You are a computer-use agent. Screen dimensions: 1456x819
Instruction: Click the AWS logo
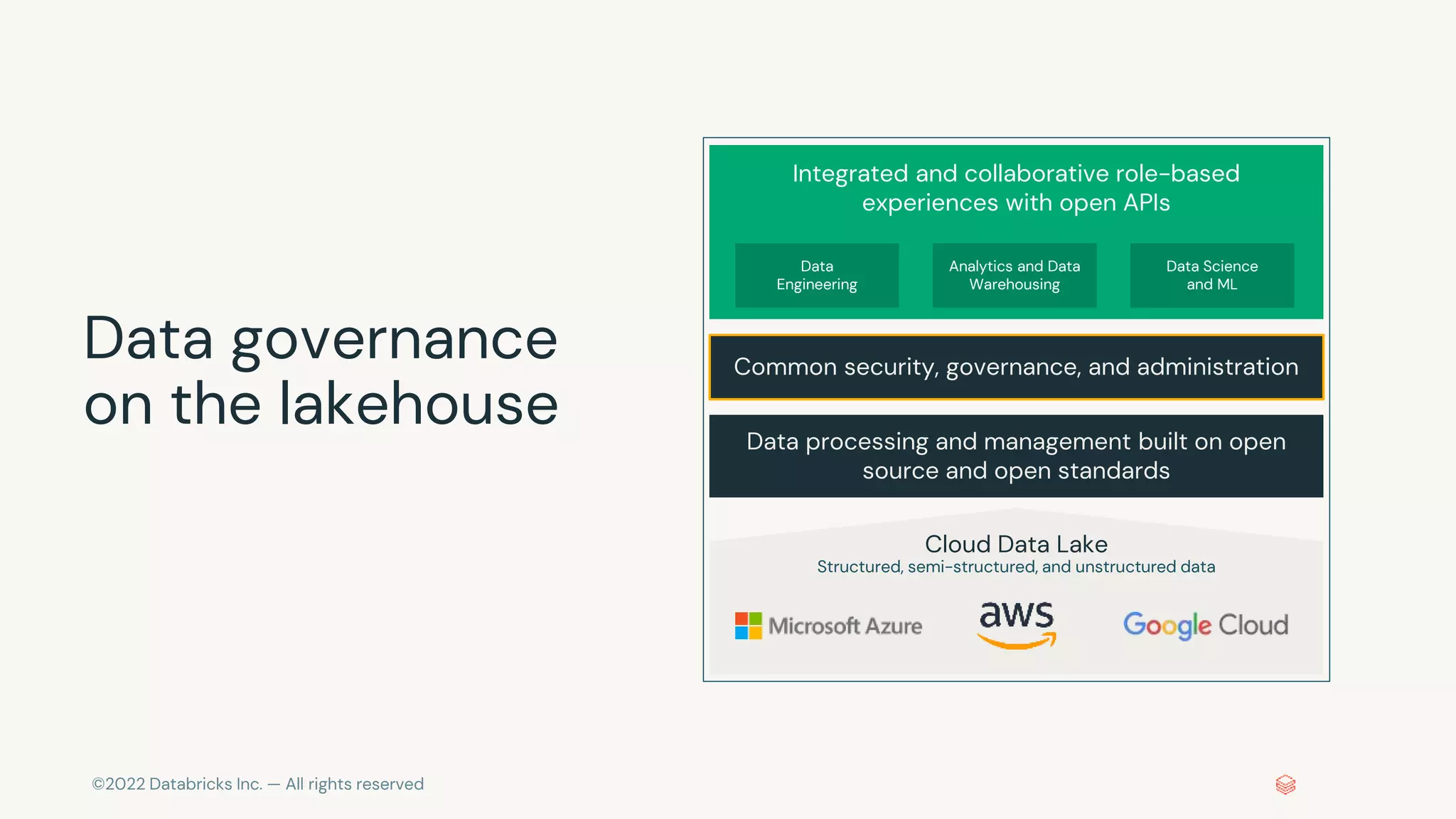[x=1017, y=625]
